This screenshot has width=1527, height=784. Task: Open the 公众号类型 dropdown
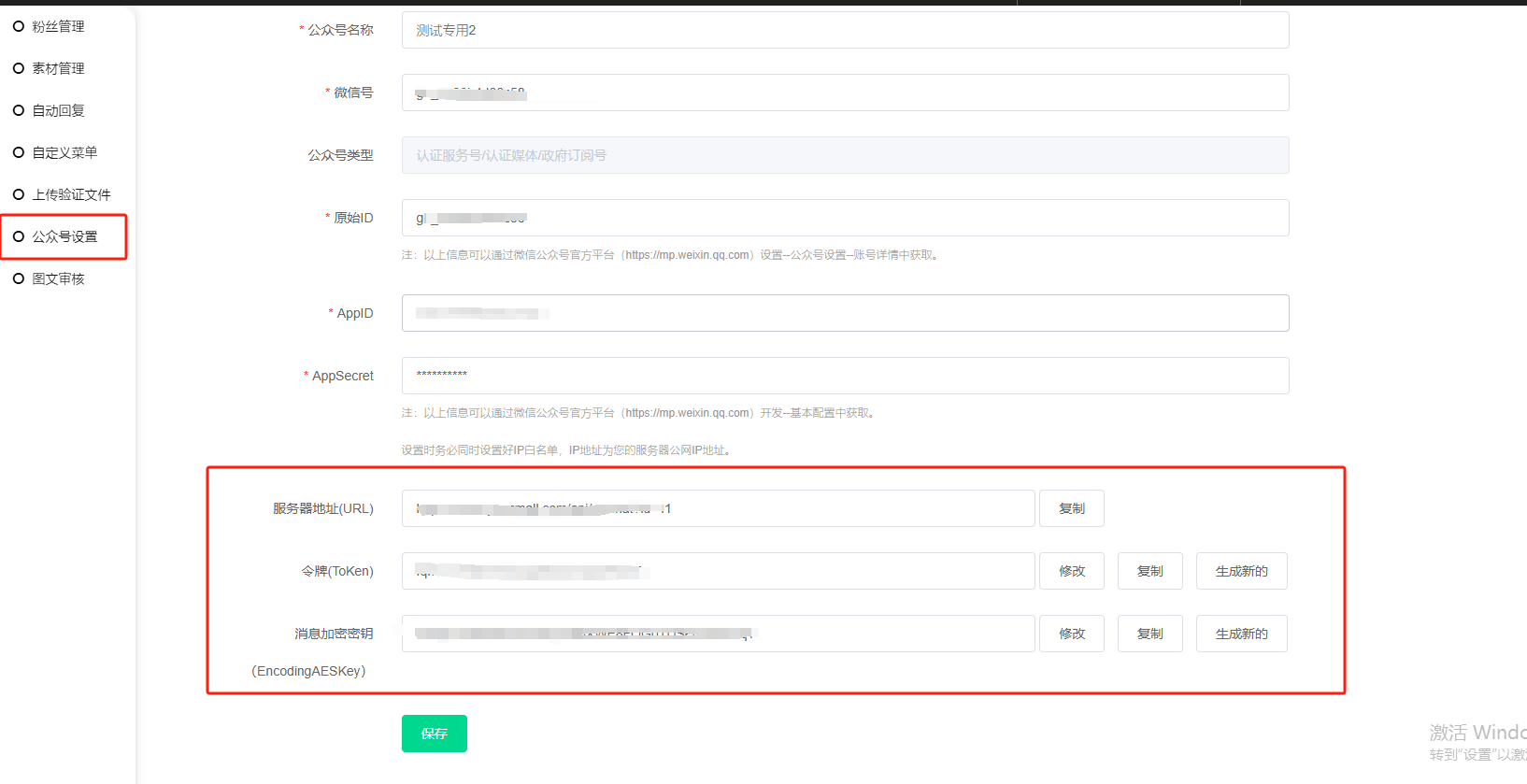click(x=845, y=156)
